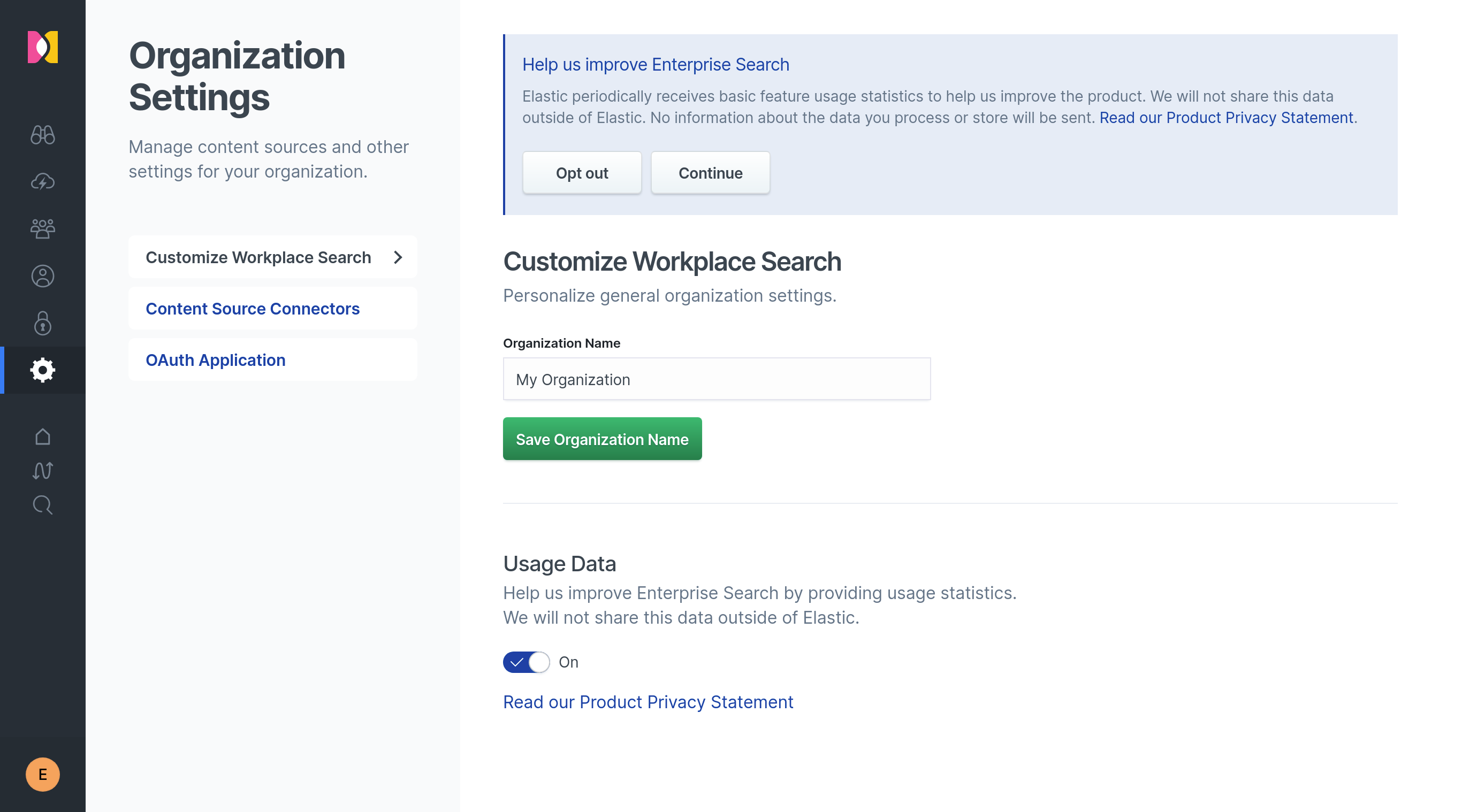
Task: Click the Continue button
Action: (x=710, y=173)
